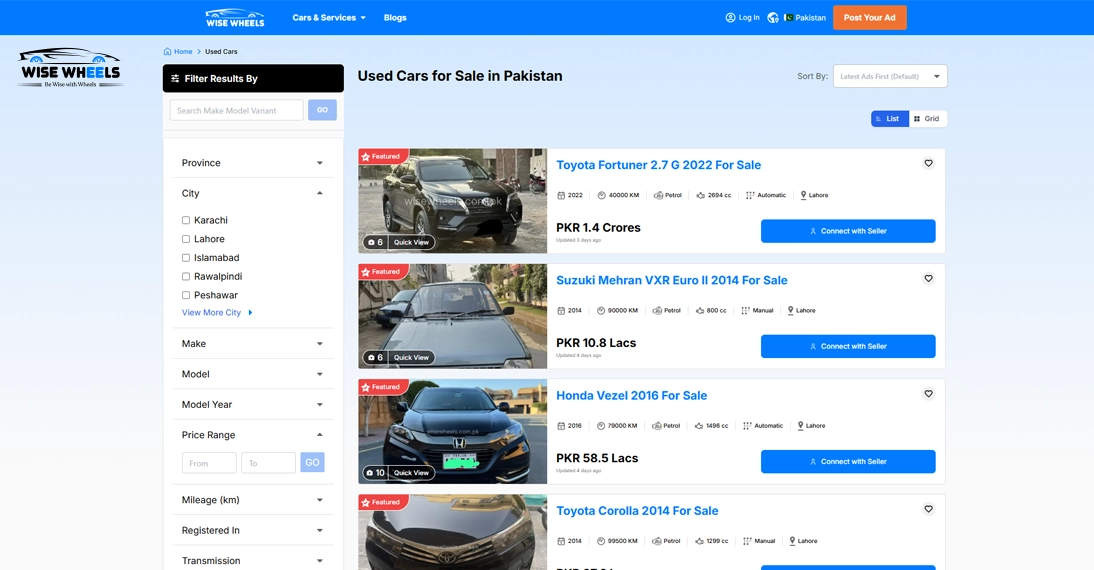The image size is (1094, 570).
Task: Check the Lahore city checkbox
Action: [186, 239]
